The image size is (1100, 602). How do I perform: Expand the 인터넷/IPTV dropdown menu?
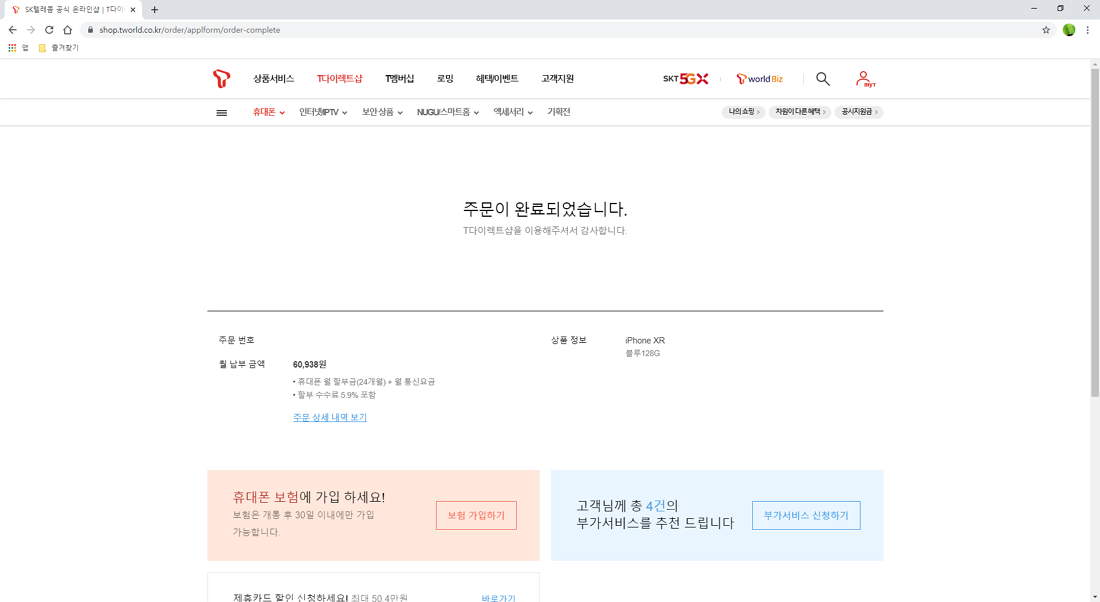pos(323,112)
